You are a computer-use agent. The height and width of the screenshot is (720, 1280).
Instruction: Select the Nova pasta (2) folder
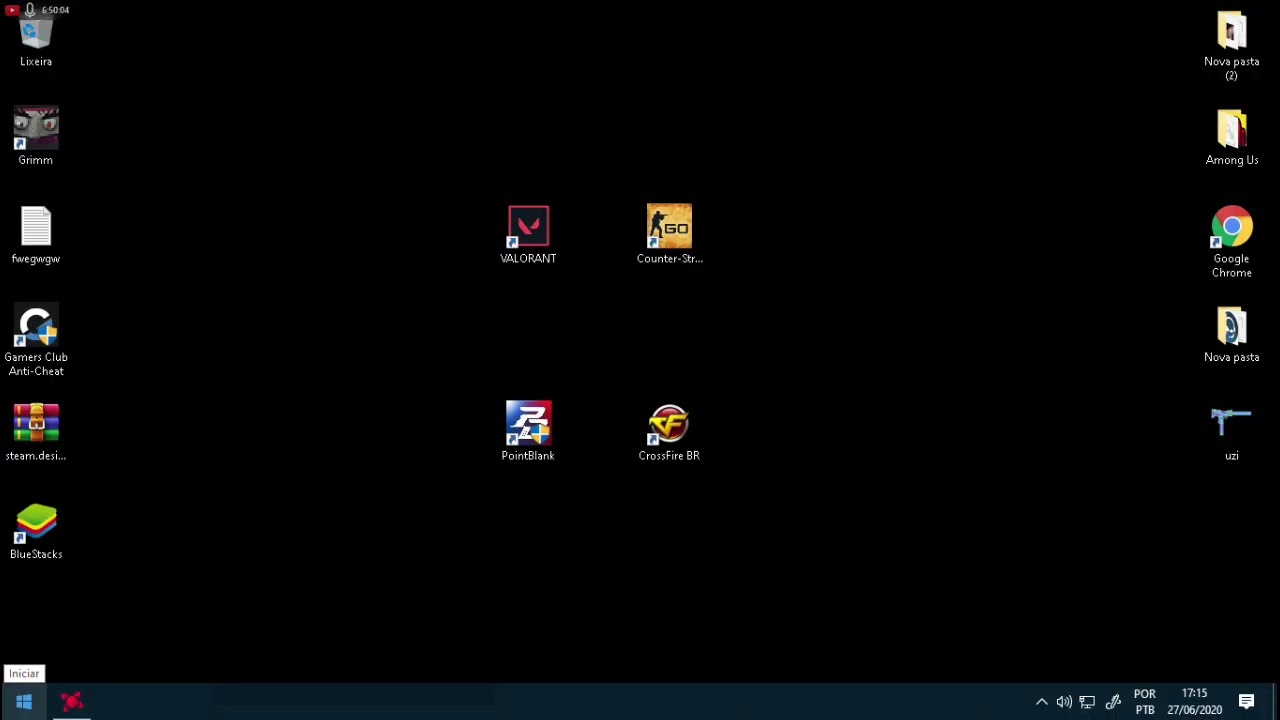[1232, 46]
